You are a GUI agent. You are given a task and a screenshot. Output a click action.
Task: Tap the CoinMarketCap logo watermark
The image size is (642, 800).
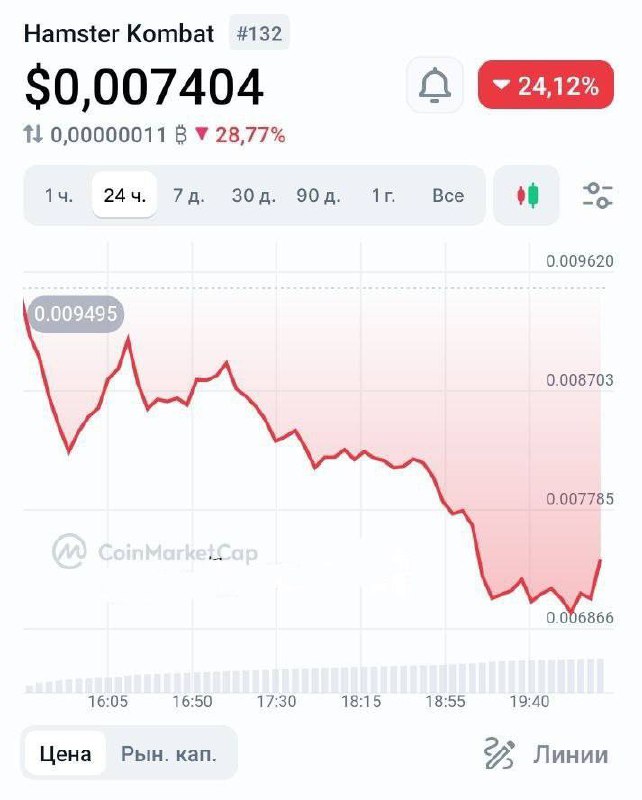point(70,550)
